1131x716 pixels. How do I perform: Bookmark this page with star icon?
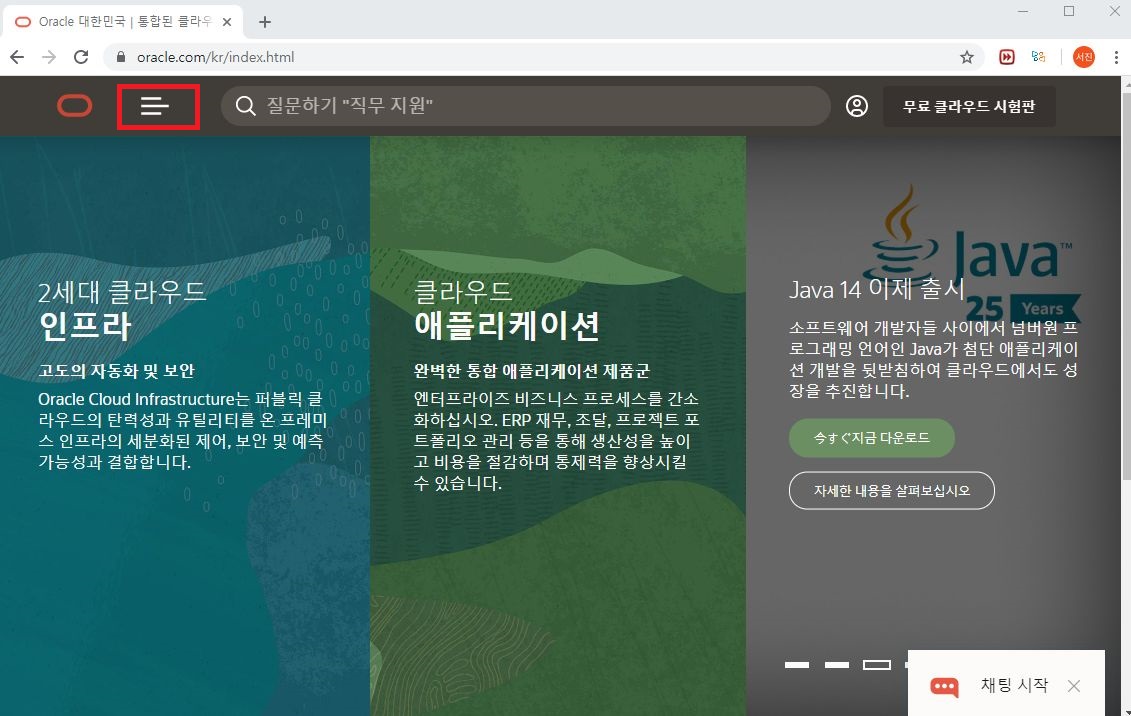click(967, 57)
